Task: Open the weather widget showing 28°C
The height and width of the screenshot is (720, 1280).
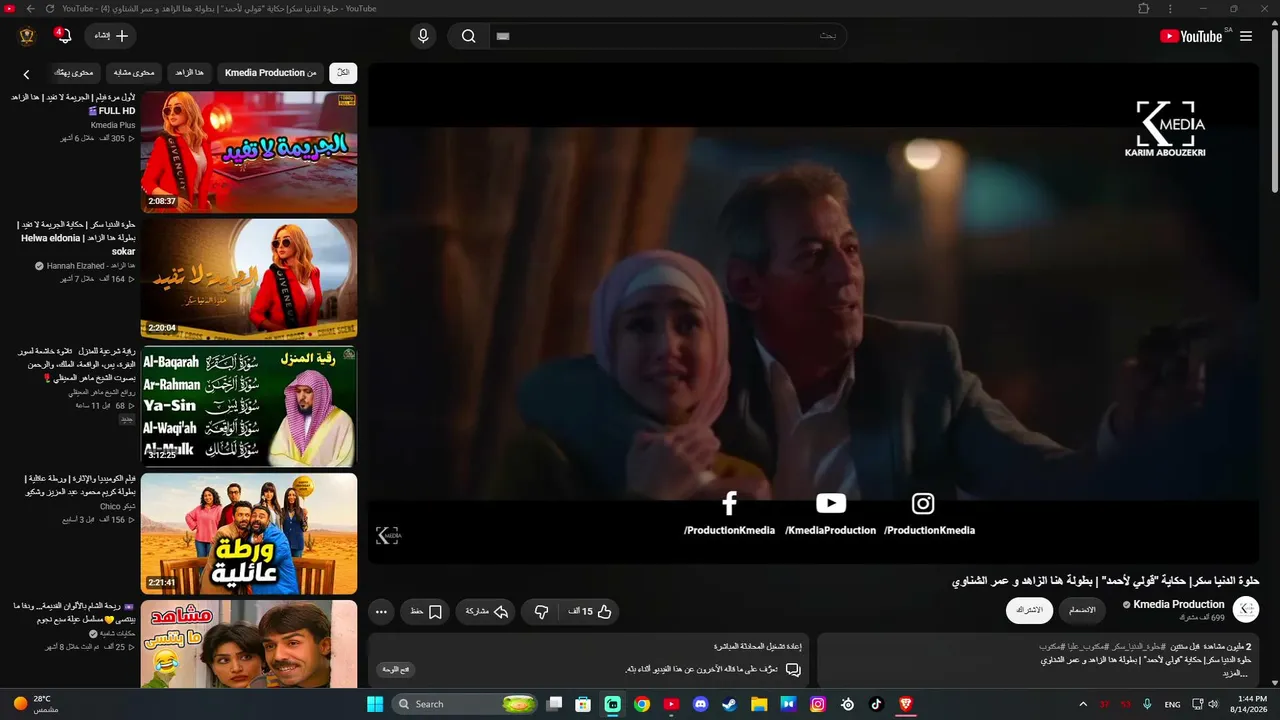Action: click(x=35, y=704)
